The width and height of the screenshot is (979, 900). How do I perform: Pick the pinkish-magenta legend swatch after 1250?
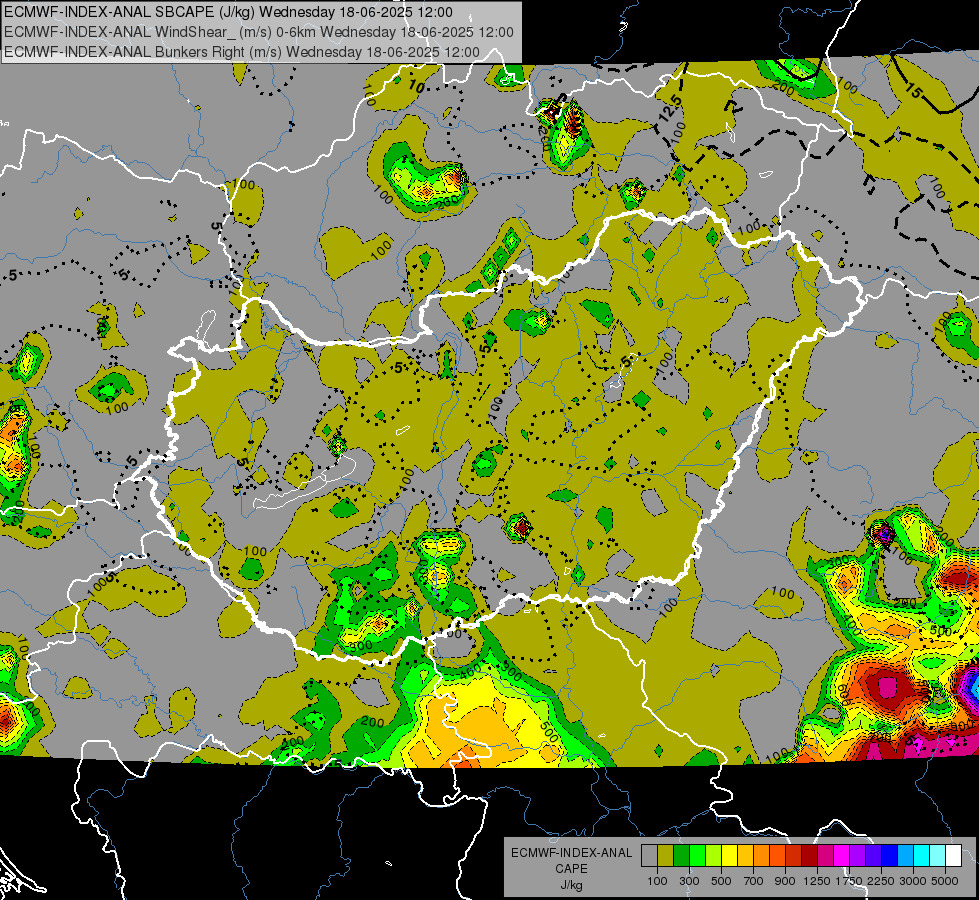coord(825,855)
